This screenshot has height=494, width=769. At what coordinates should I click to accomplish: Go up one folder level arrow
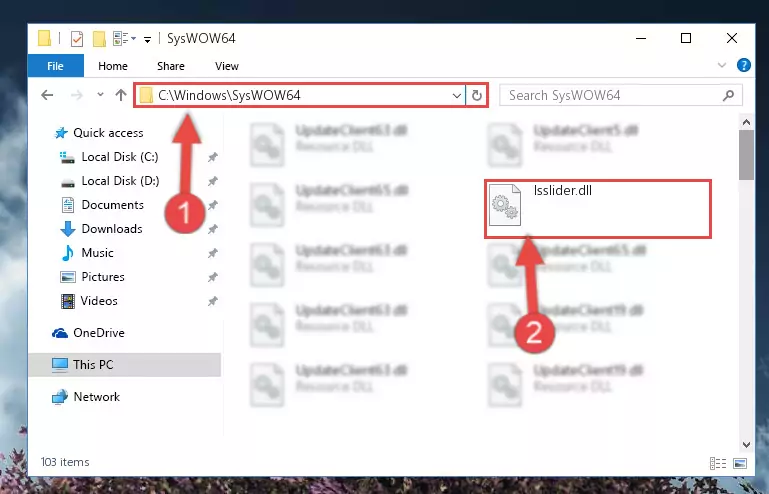point(121,95)
